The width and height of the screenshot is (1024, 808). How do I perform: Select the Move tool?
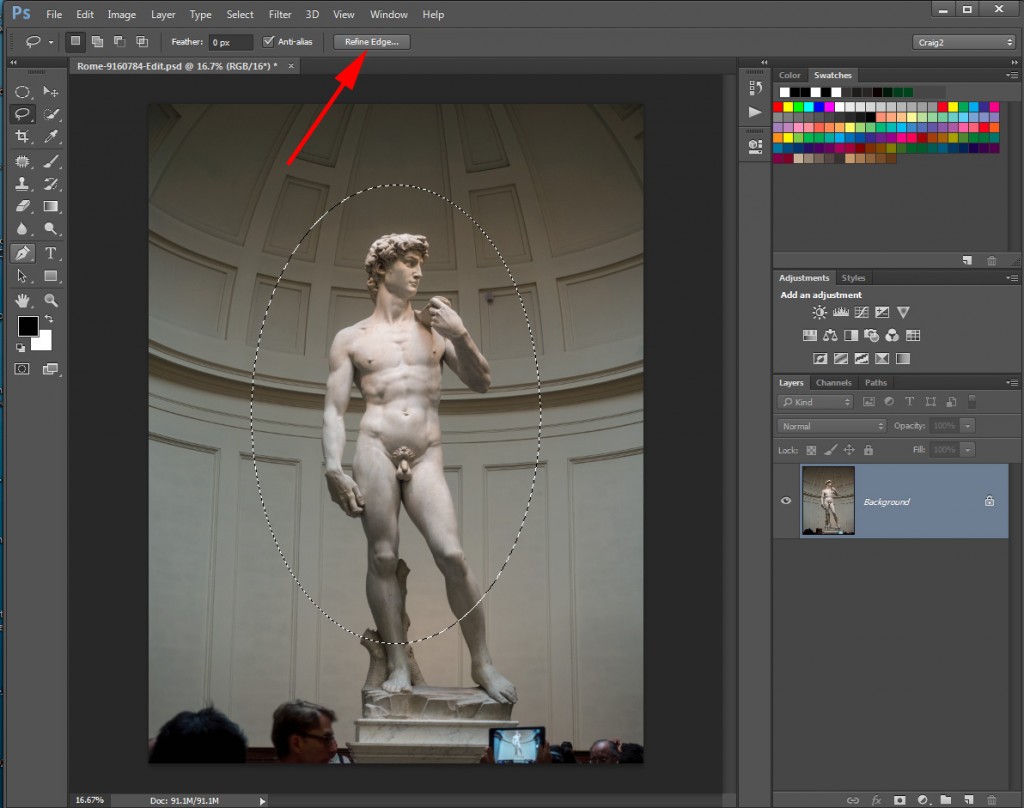(51, 92)
